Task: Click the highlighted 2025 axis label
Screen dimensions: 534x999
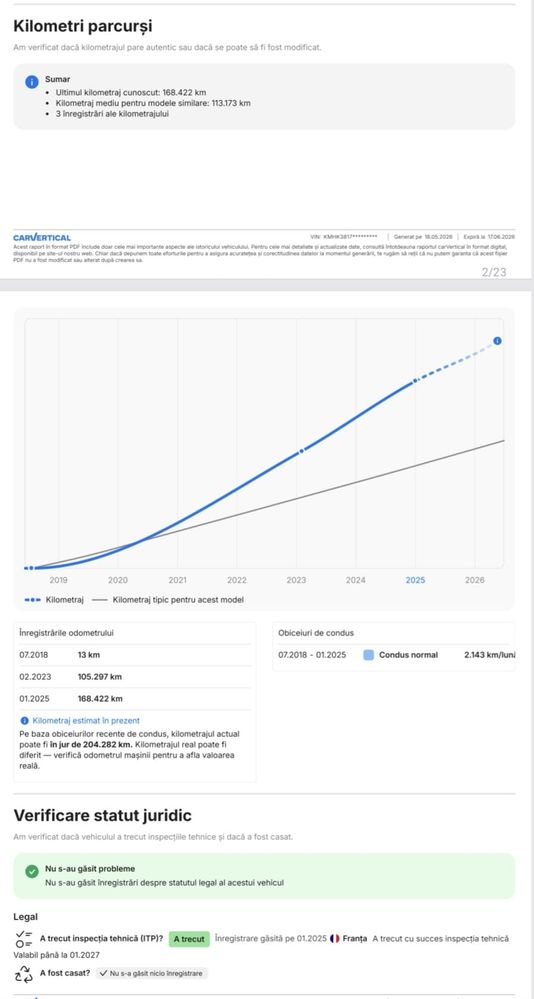Action: (415, 580)
